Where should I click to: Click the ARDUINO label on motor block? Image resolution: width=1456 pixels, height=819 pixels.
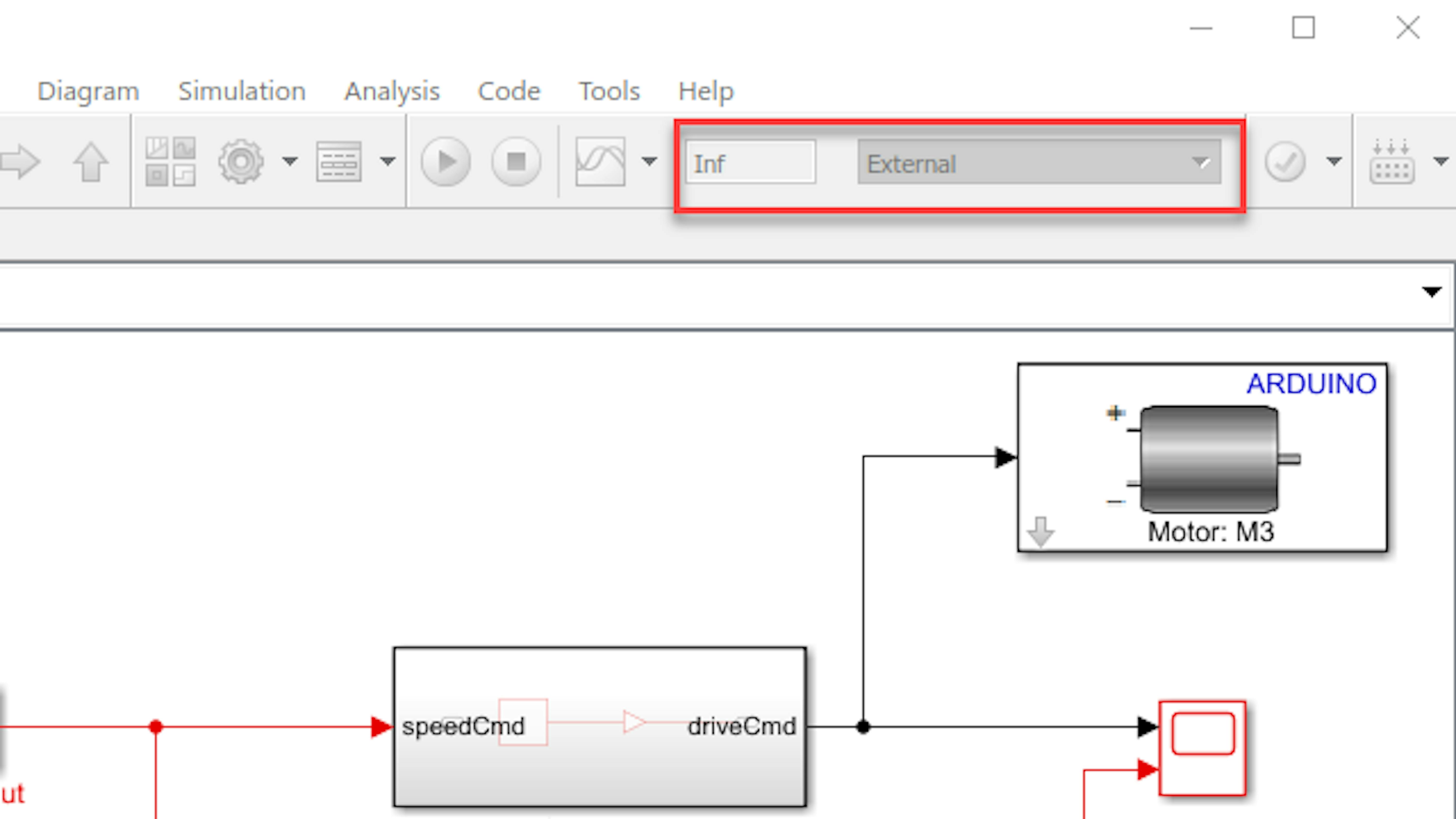[x=1311, y=384]
